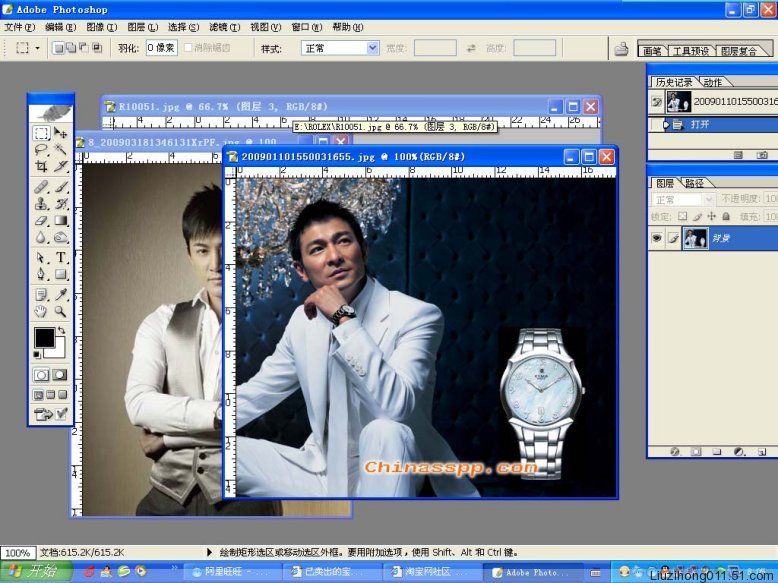
Task: Toggle lock transparent pixels in Layers panel
Action: coord(683,216)
